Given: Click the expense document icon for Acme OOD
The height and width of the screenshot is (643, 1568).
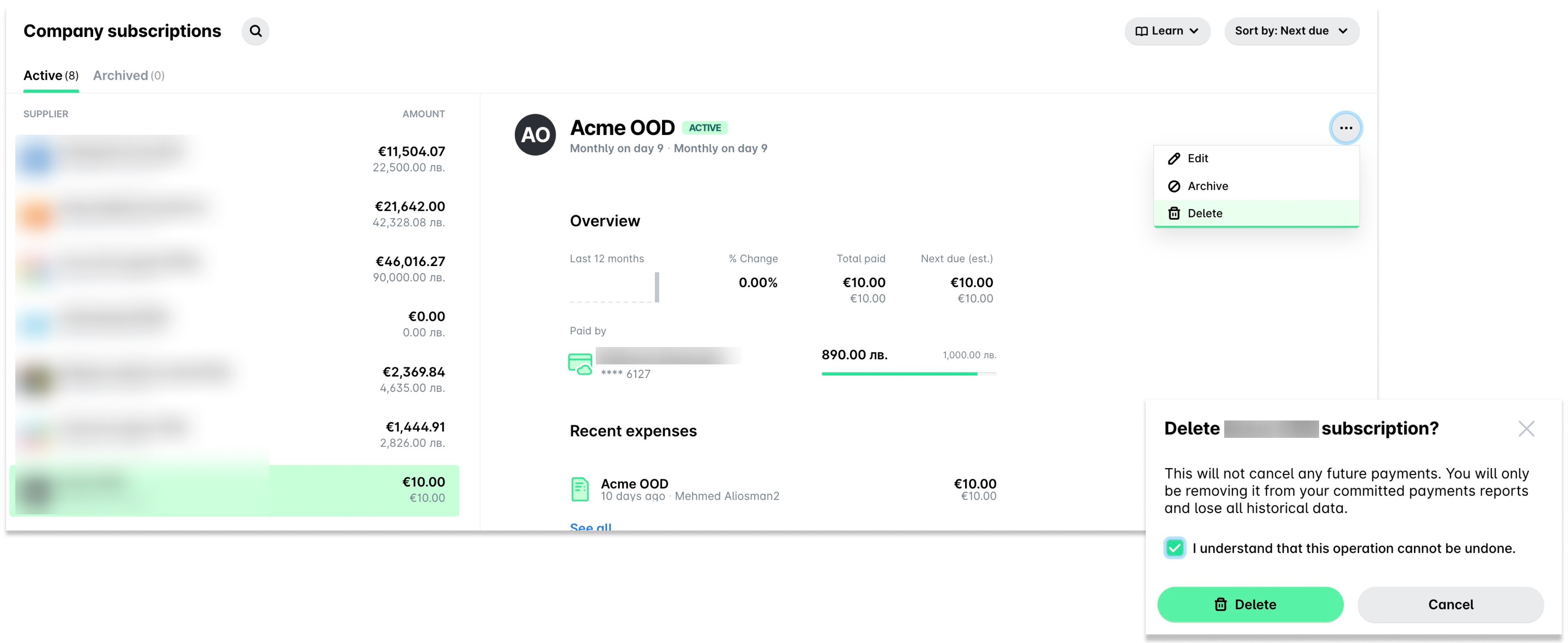Looking at the screenshot, I should click(x=580, y=488).
